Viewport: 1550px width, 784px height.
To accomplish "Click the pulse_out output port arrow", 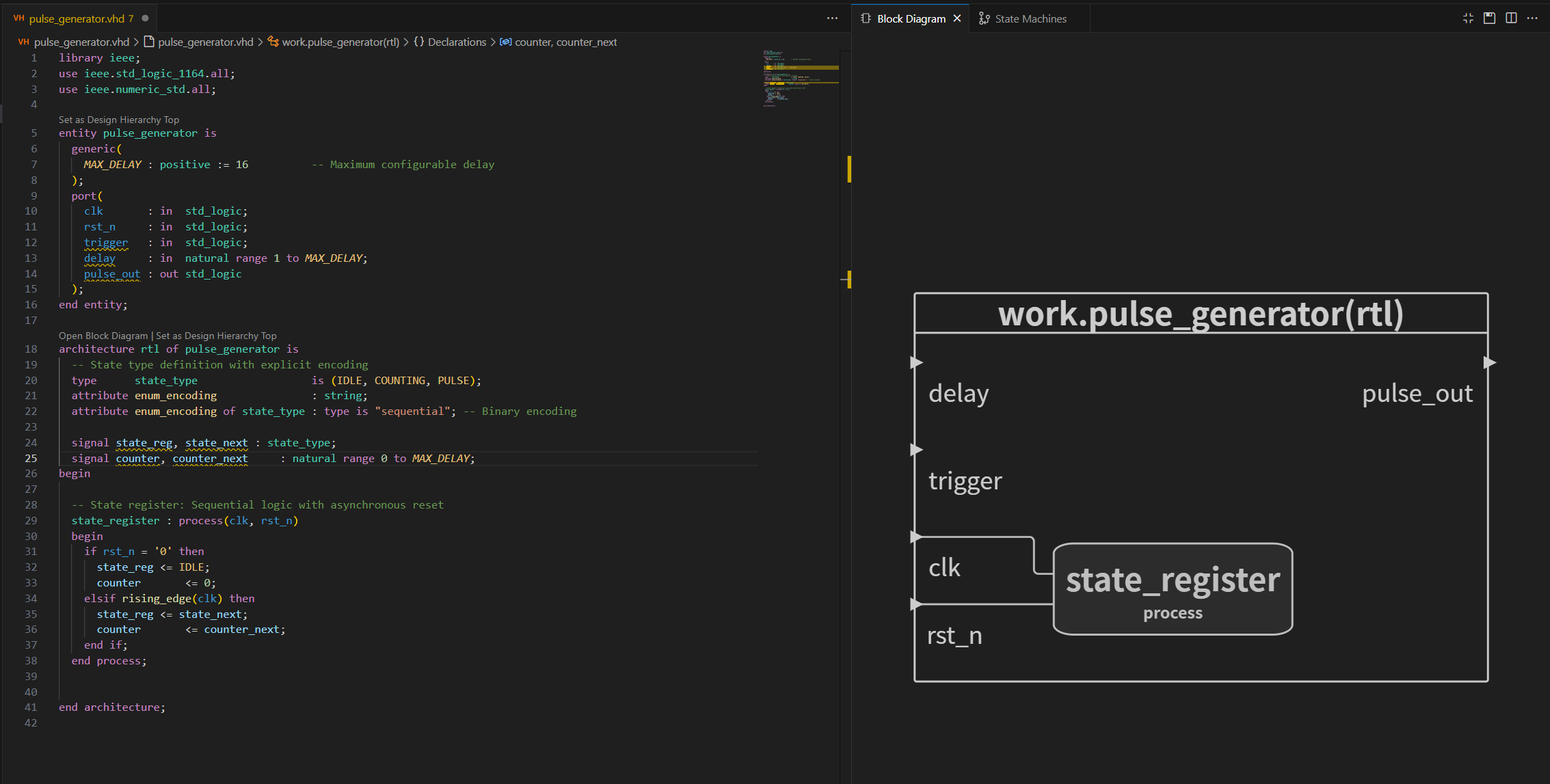I will [x=1490, y=362].
